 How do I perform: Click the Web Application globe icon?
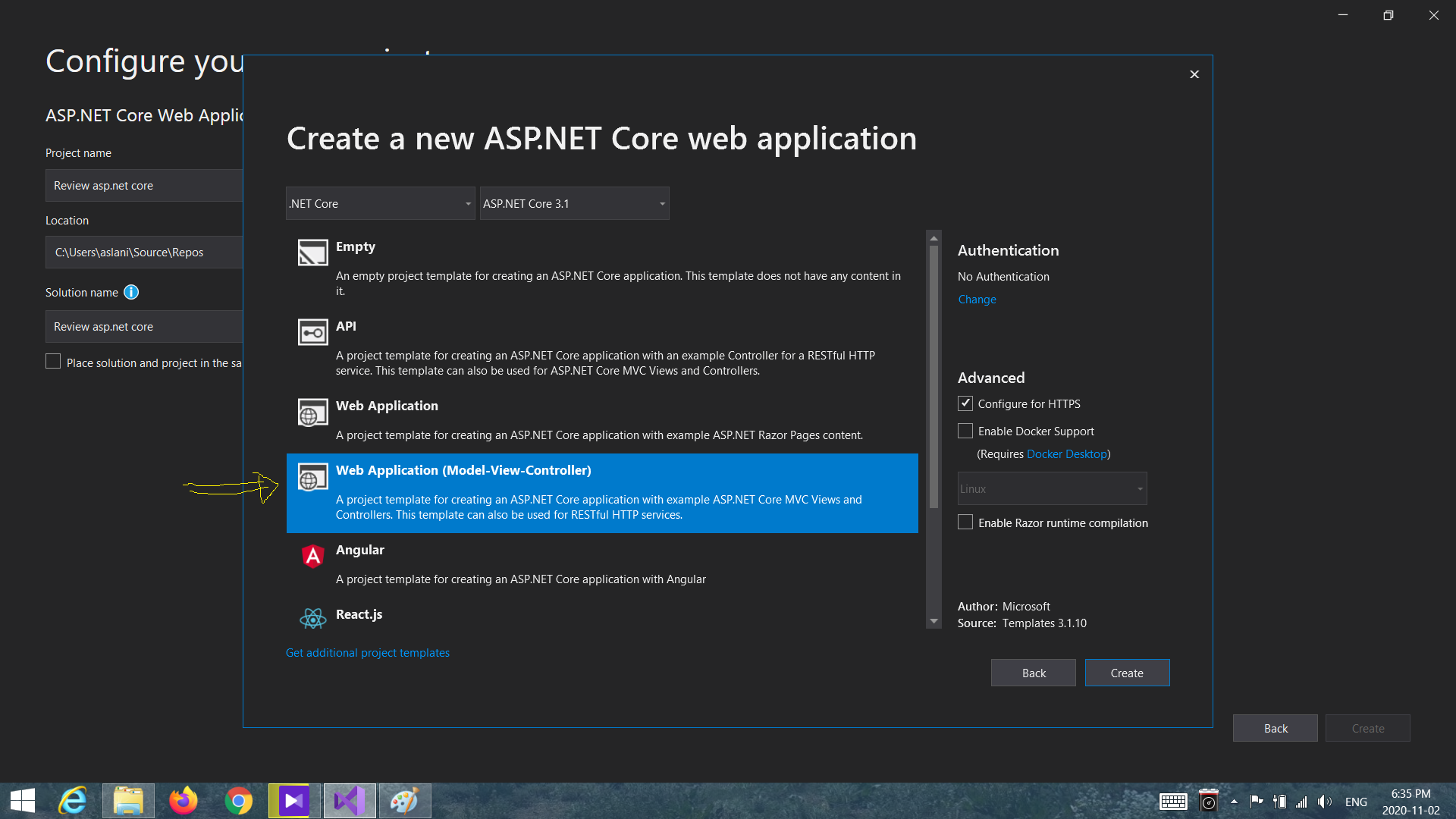312,412
